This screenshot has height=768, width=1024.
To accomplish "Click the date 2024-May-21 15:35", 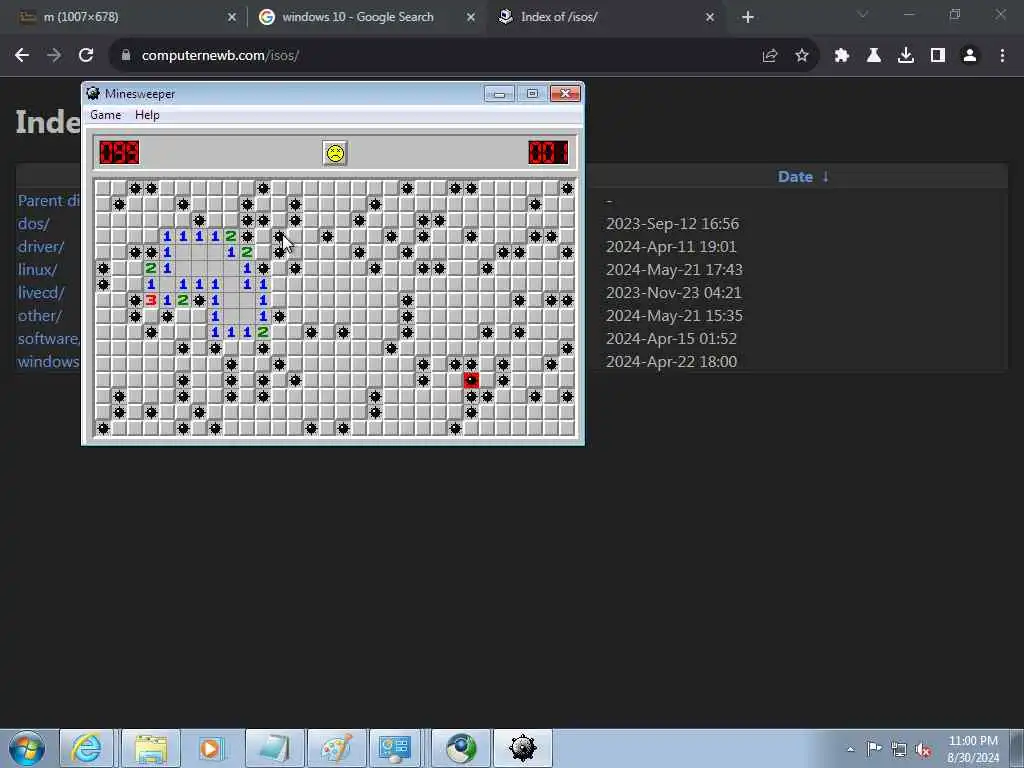I will (674, 315).
